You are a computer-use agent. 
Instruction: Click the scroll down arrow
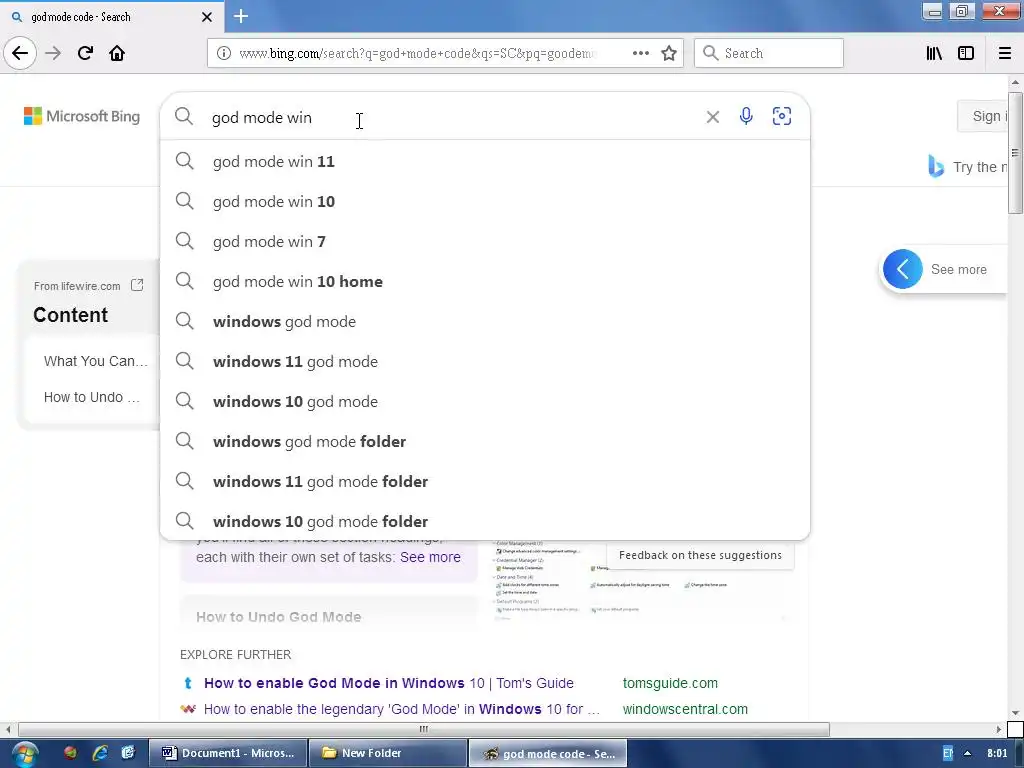[1015, 713]
